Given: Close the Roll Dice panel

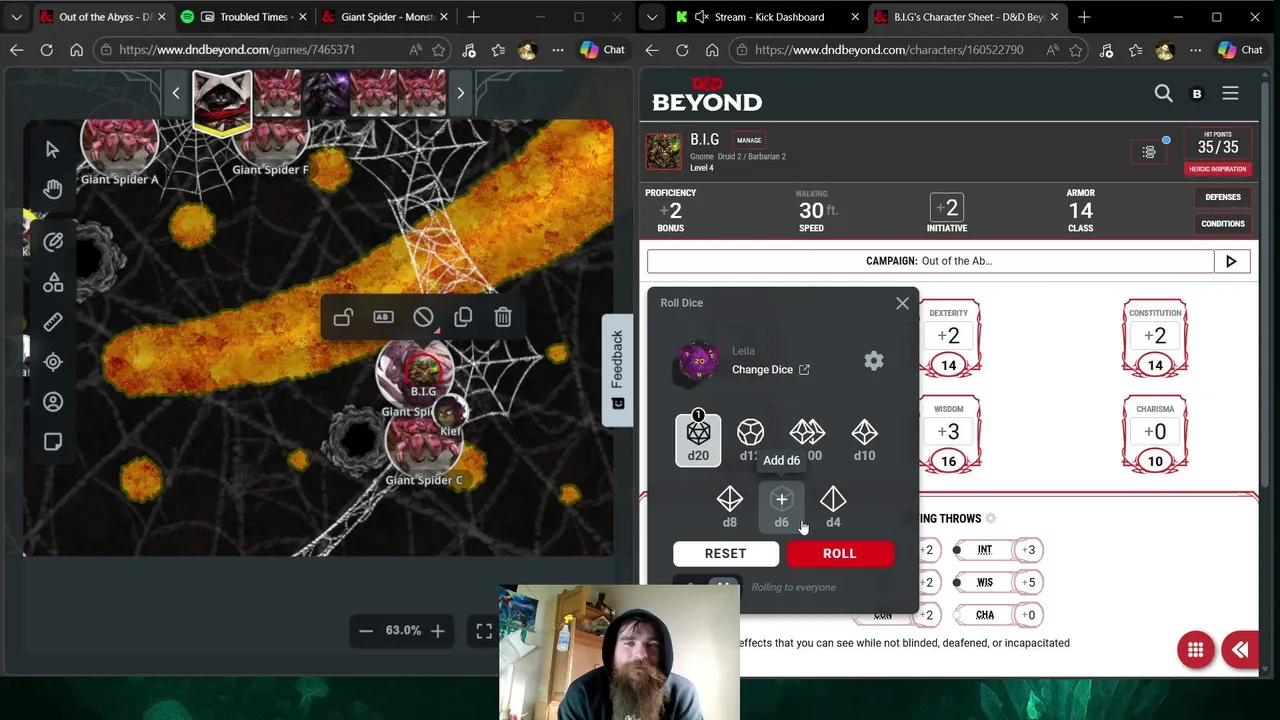Looking at the screenshot, I should click(902, 303).
